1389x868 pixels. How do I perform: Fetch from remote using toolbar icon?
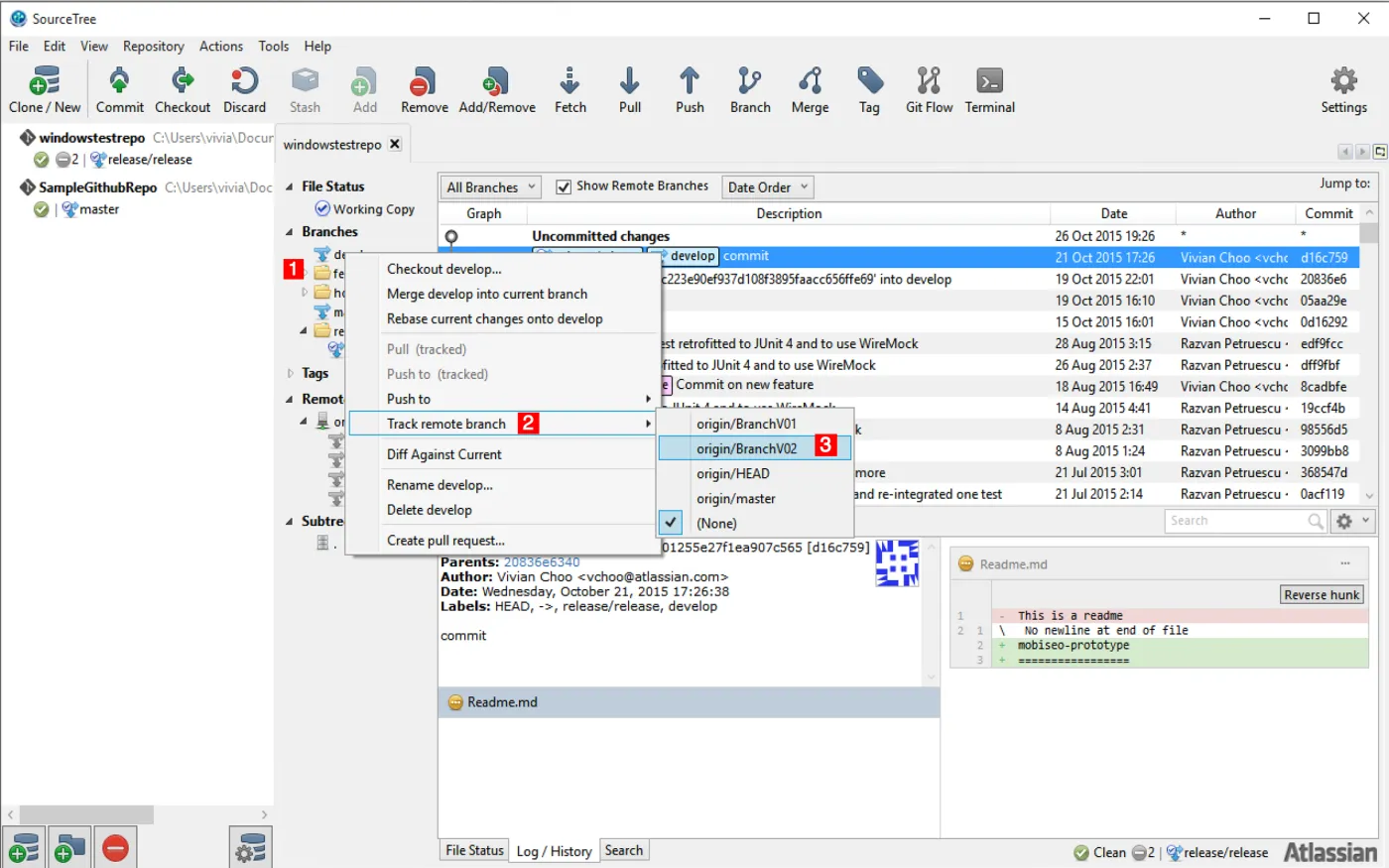click(x=570, y=90)
